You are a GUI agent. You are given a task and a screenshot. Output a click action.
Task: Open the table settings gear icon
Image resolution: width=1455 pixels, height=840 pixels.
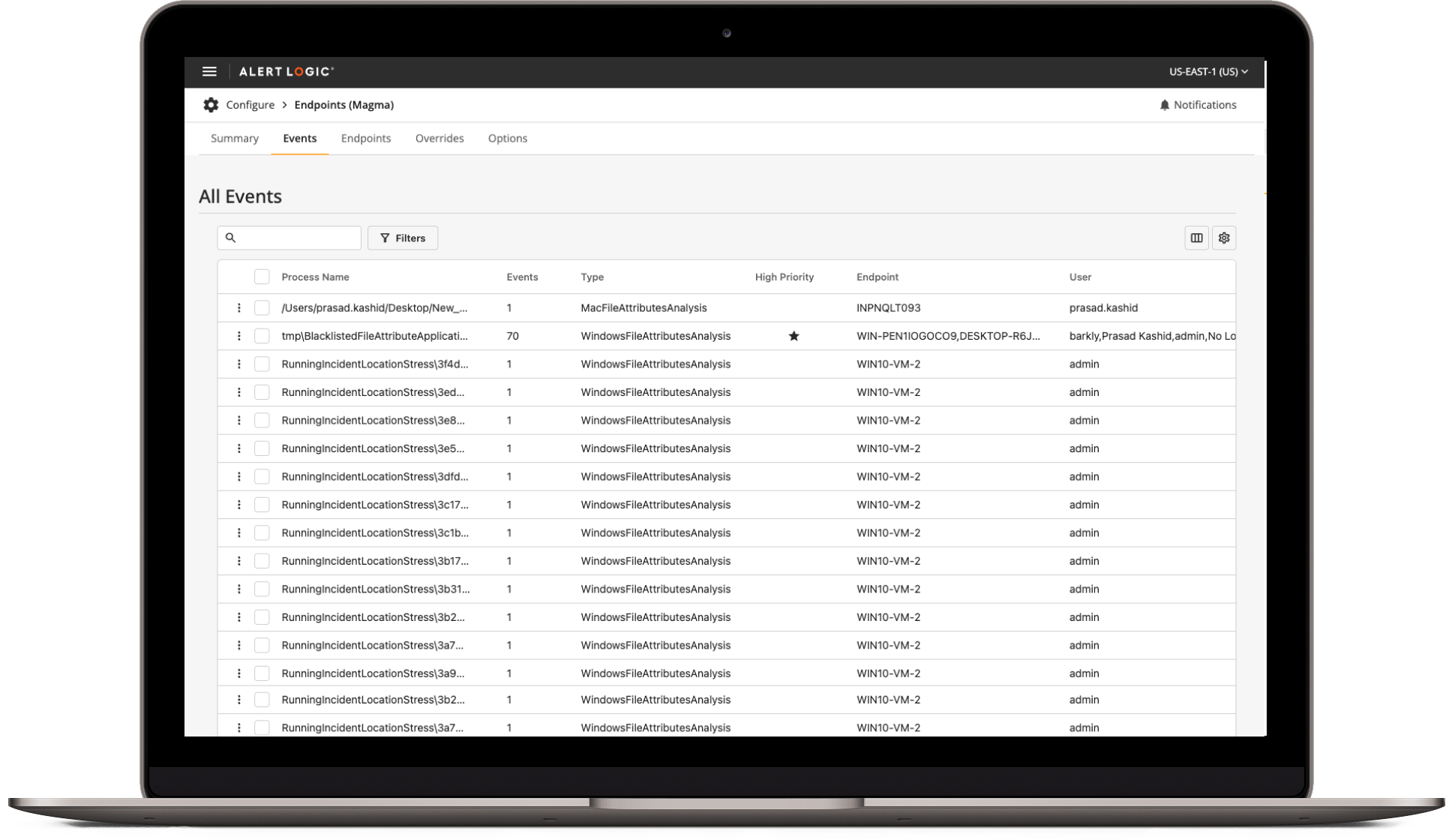1224,238
